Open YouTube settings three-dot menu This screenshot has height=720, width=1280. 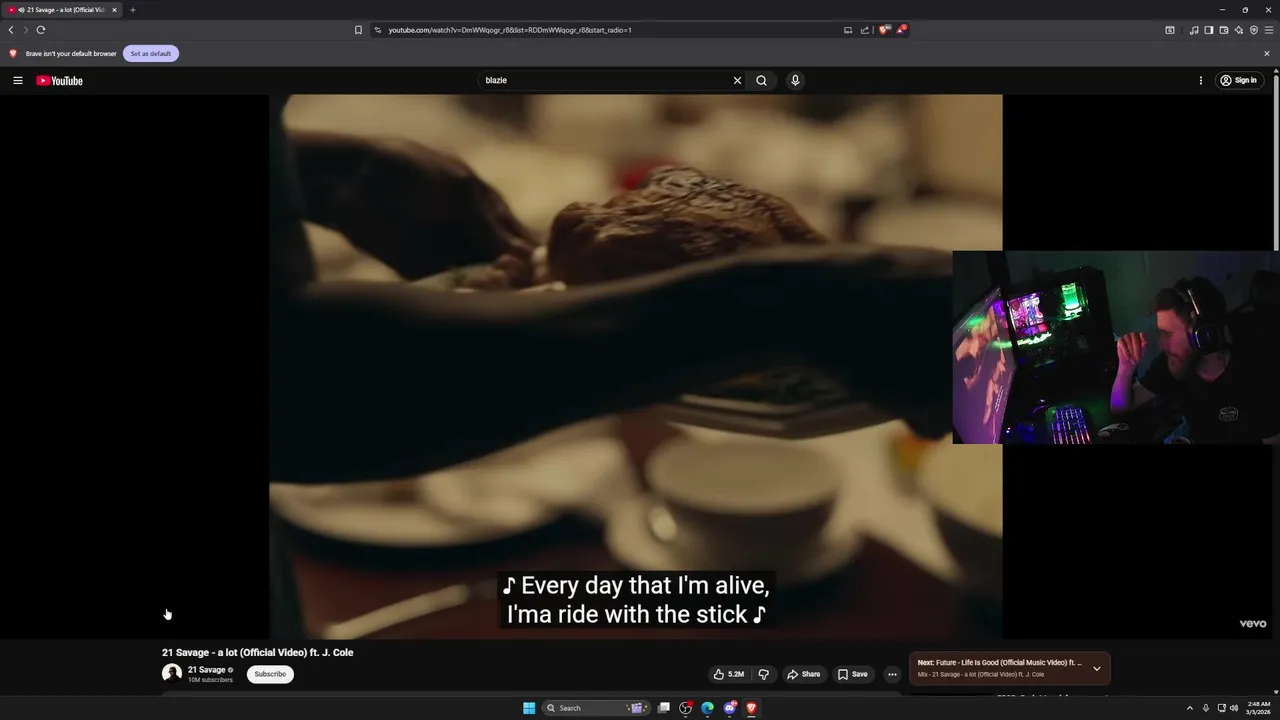tap(1201, 80)
